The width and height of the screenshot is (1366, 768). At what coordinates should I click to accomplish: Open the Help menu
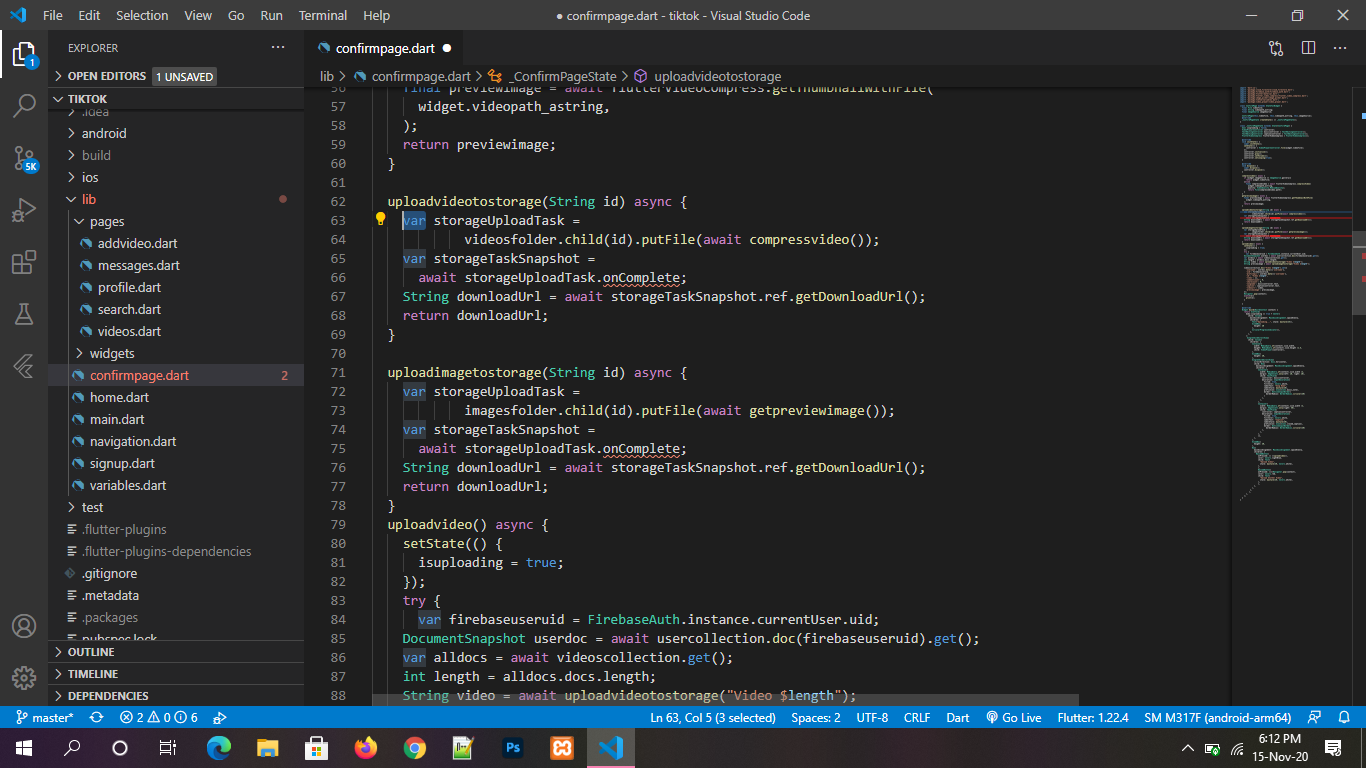(377, 15)
